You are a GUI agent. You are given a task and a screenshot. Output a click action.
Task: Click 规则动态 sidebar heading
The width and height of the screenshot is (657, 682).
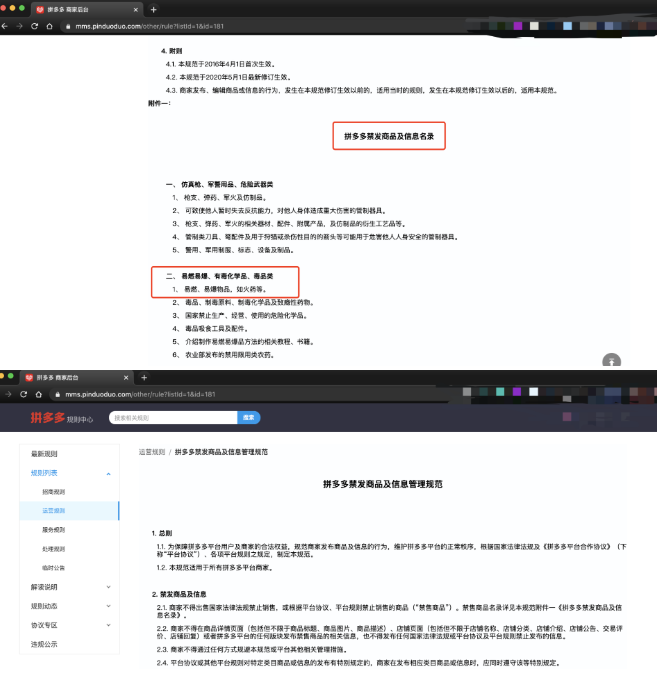click(44, 606)
